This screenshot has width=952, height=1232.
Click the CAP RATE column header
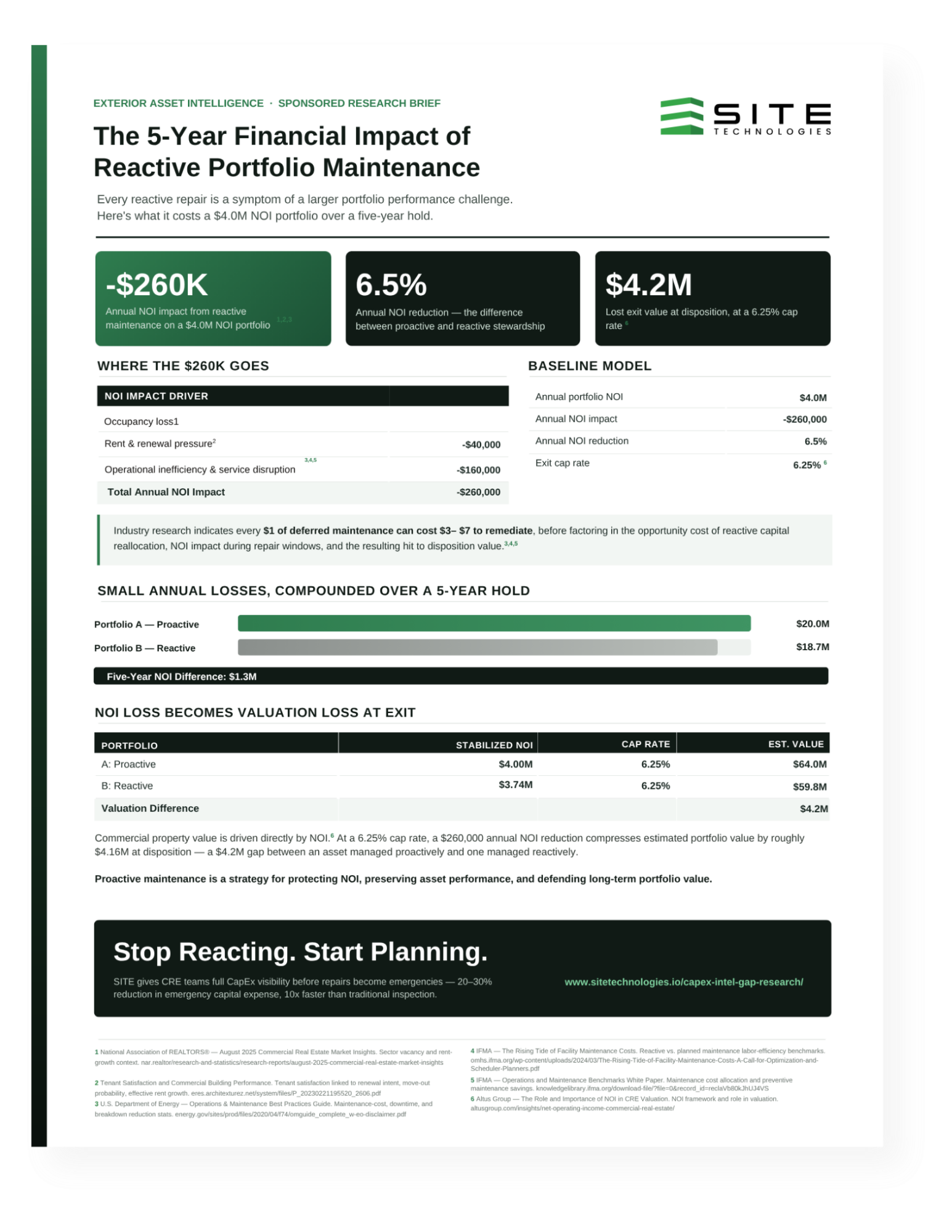point(645,744)
